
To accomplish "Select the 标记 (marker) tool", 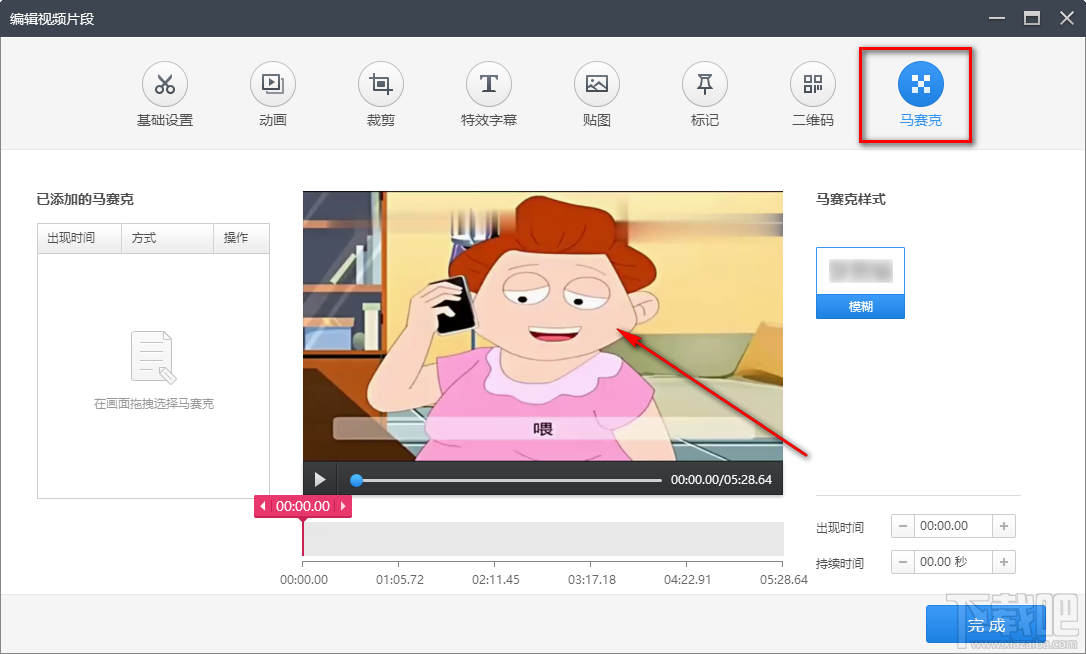I will point(704,95).
